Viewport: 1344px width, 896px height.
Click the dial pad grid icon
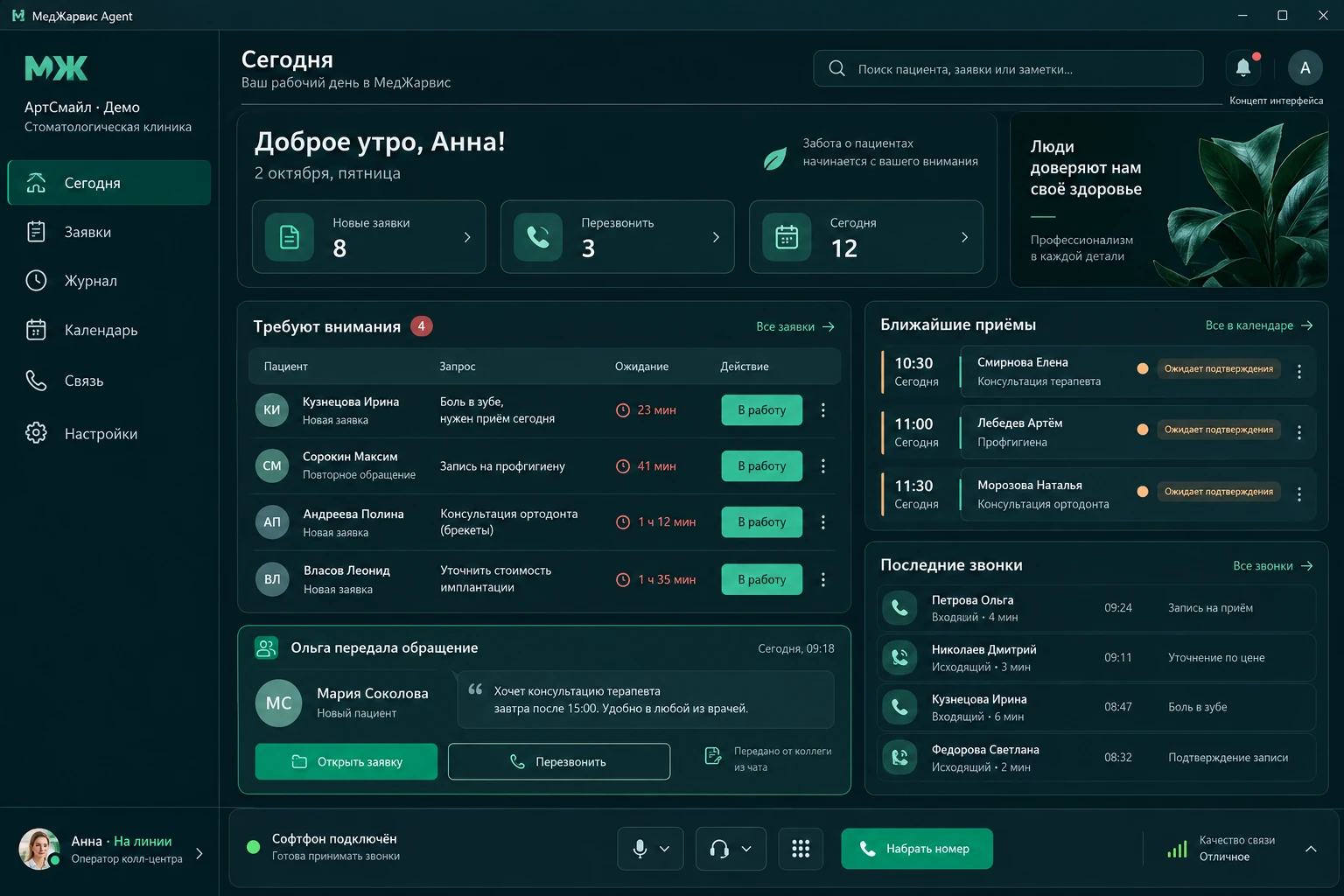click(x=801, y=849)
